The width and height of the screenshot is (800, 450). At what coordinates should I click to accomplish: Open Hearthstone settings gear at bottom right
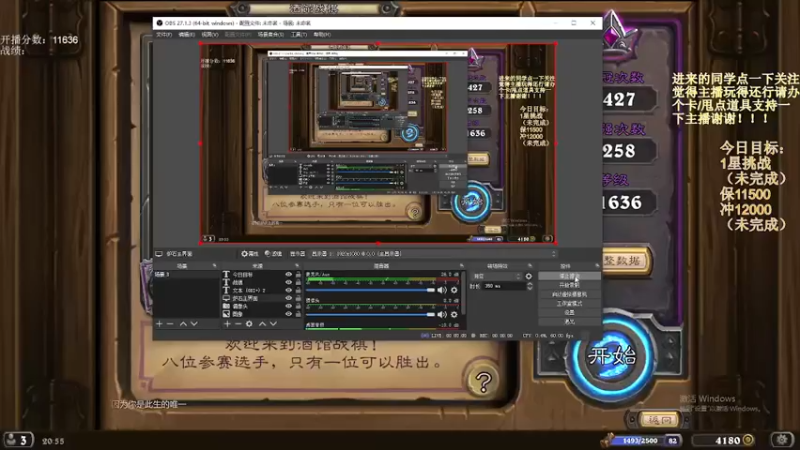coord(782,439)
